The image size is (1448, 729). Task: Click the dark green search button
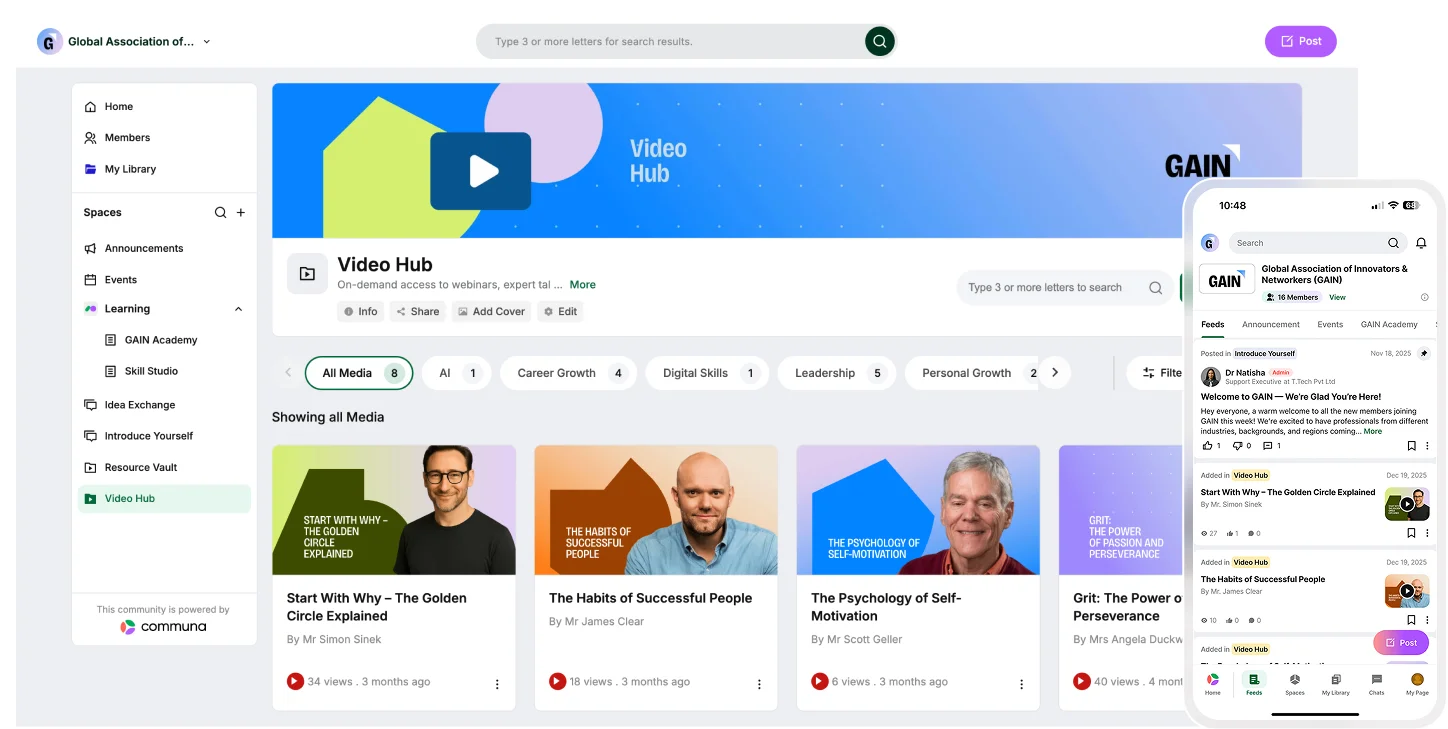click(879, 41)
